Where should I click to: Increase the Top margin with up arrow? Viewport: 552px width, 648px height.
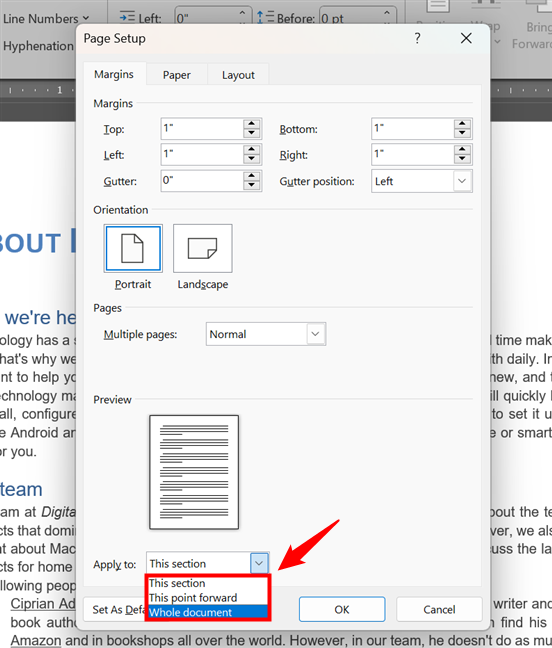coord(251,124)
